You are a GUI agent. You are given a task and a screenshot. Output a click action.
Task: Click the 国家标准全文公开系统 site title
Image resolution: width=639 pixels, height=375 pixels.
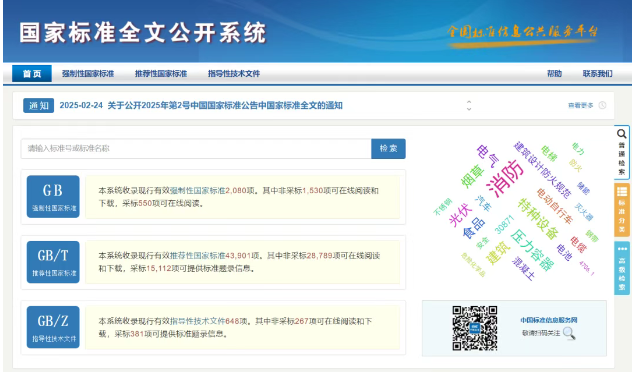click(x=143, y=33)
